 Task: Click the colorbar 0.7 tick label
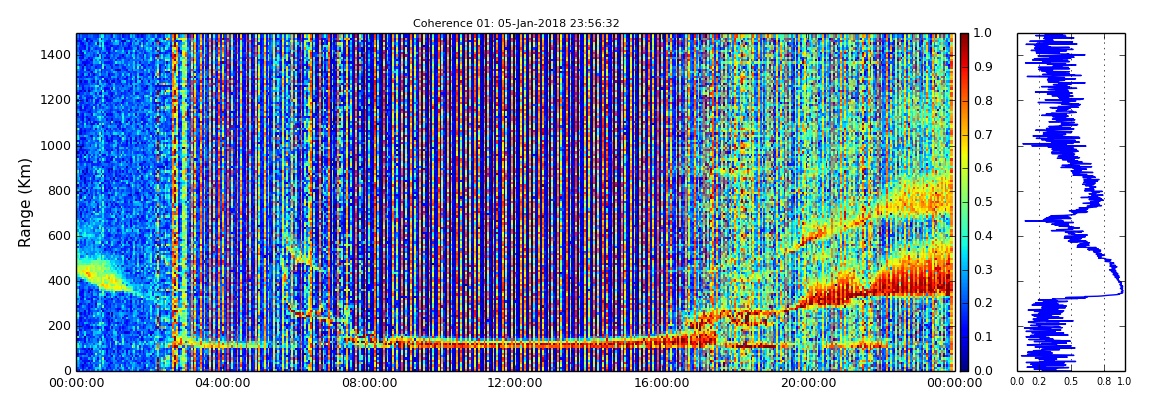click(982, 134)
